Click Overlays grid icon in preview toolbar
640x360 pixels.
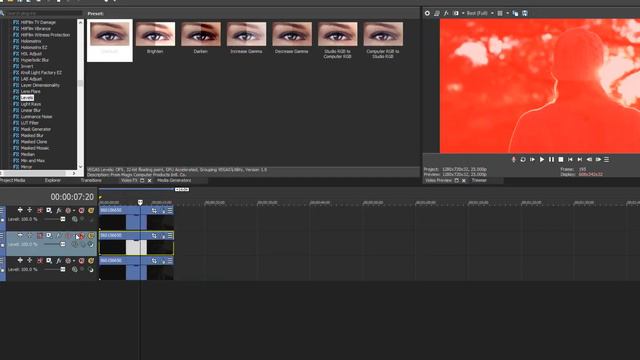pos(500,13)
